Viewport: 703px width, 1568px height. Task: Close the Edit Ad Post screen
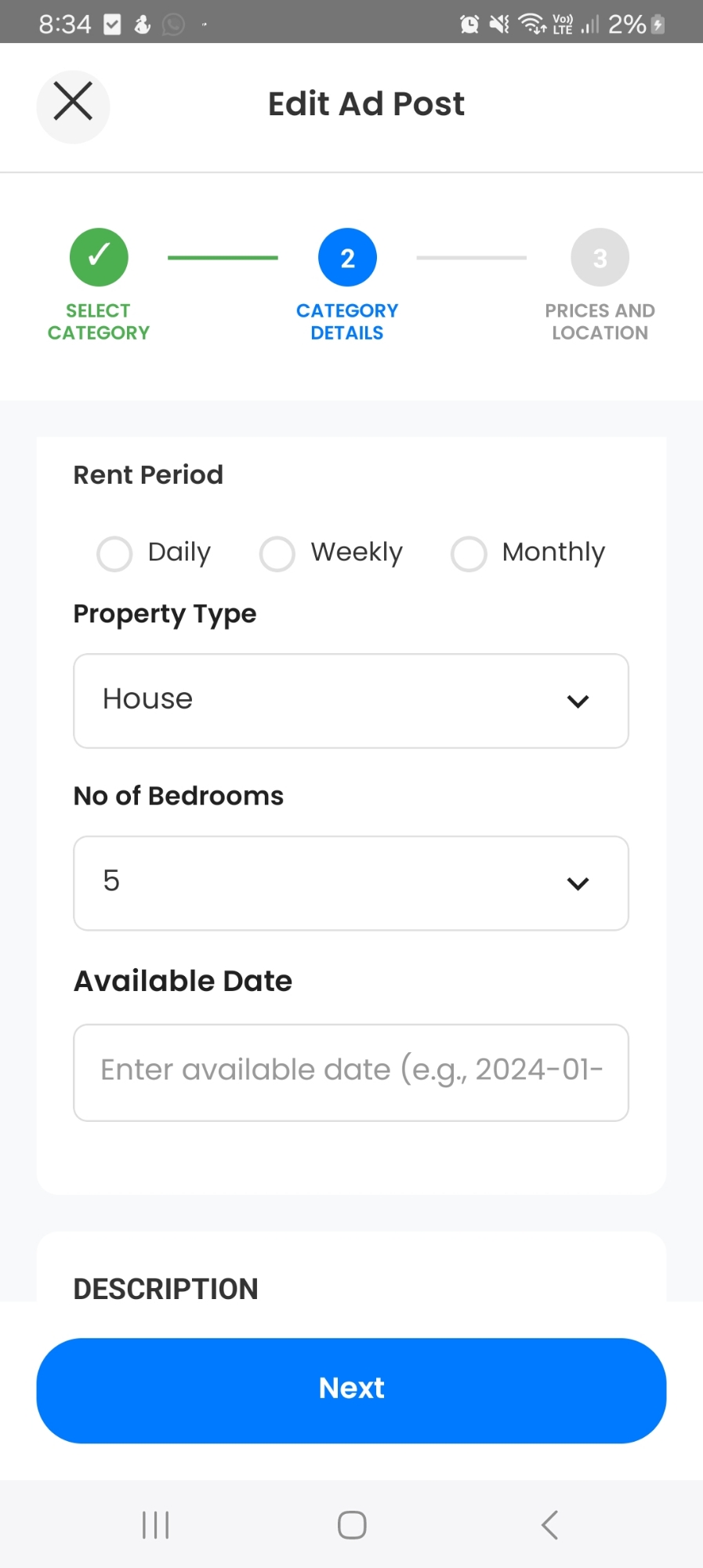pos(73,104)
